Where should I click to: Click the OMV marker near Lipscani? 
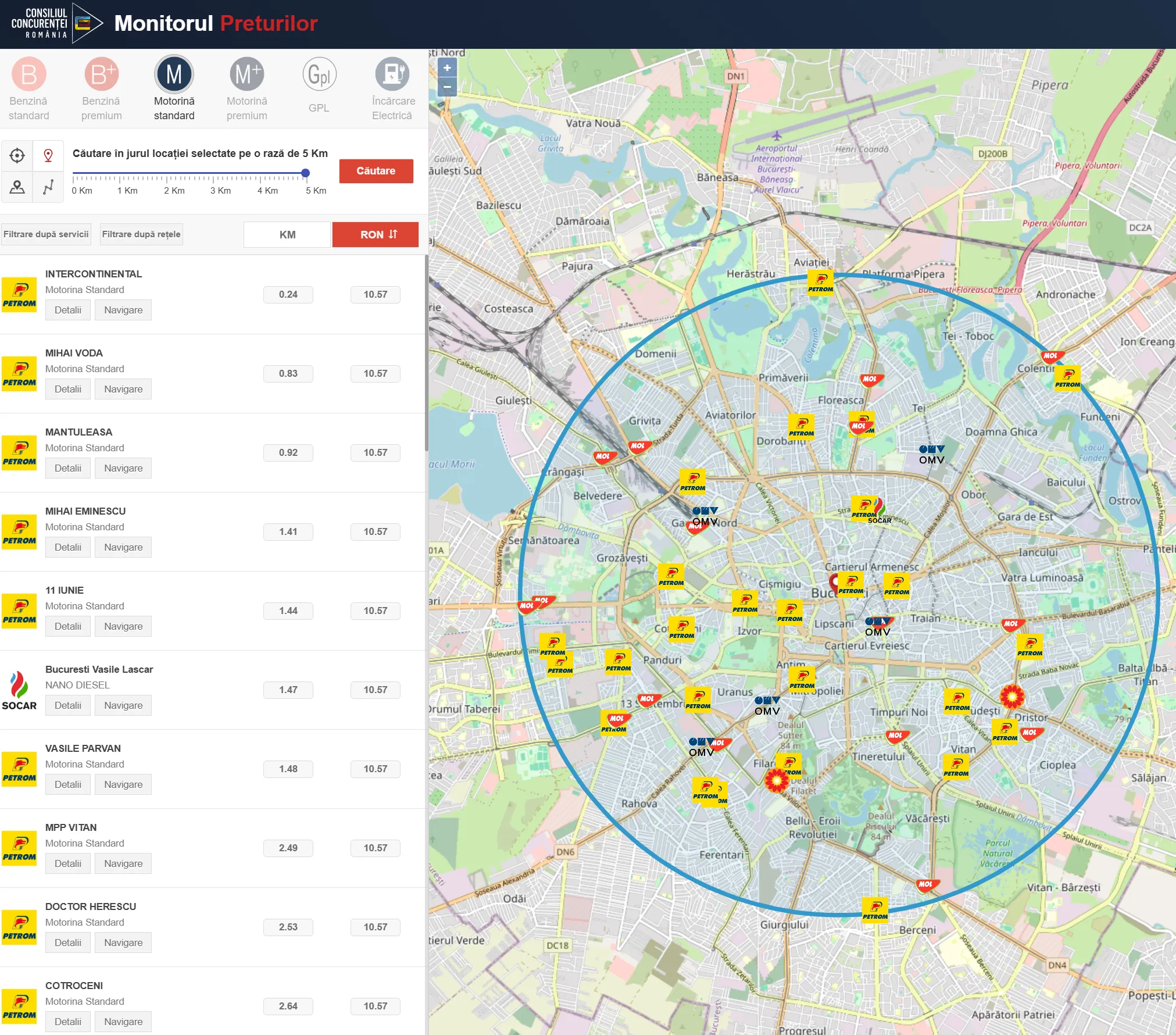click(x=878, y=627)
